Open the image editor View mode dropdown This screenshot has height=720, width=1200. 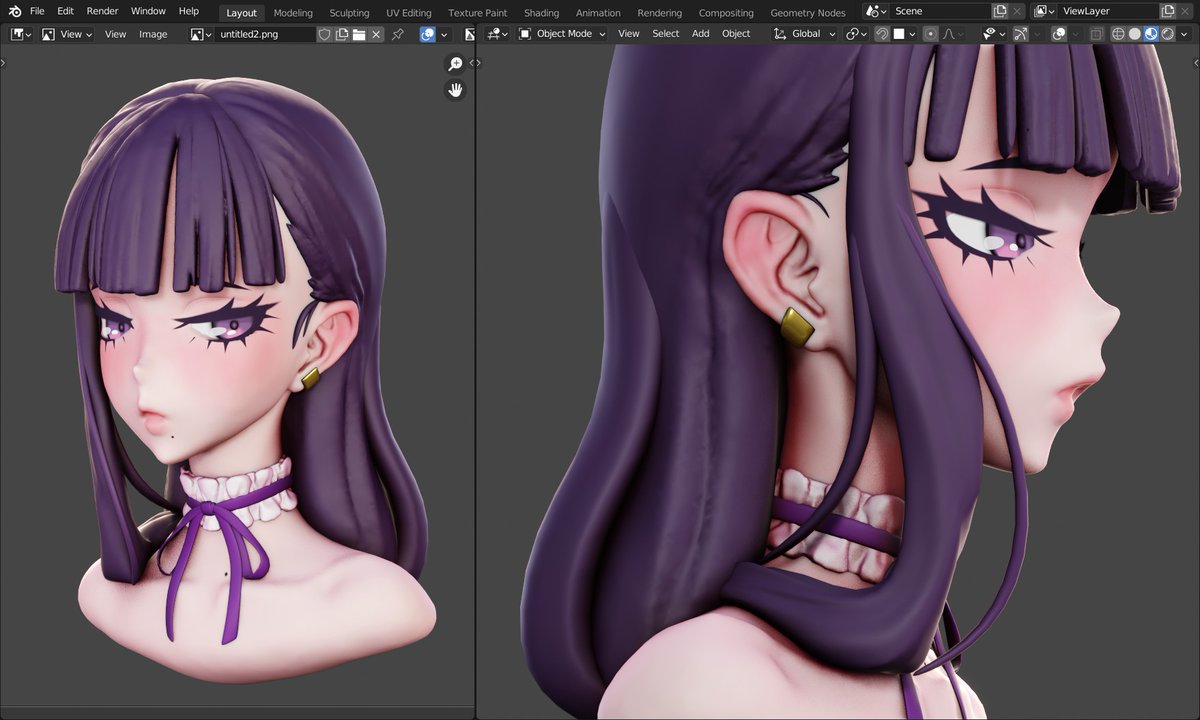pyautogui.click(x=67, y=34)
